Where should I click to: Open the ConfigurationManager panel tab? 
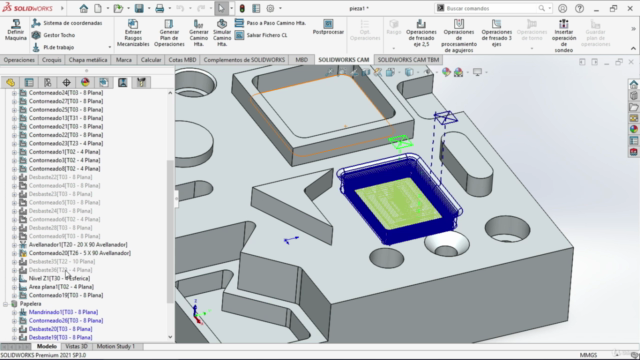48,82
